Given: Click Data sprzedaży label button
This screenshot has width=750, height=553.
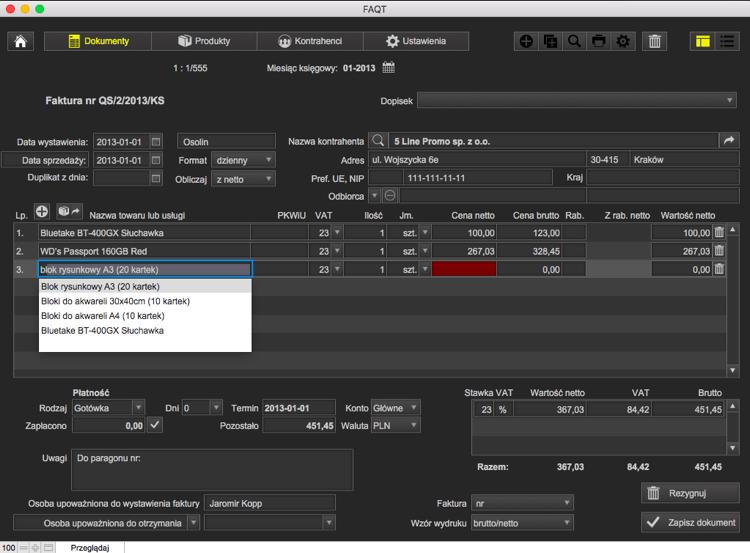Looking at the screenshot, I should [45, 160].
